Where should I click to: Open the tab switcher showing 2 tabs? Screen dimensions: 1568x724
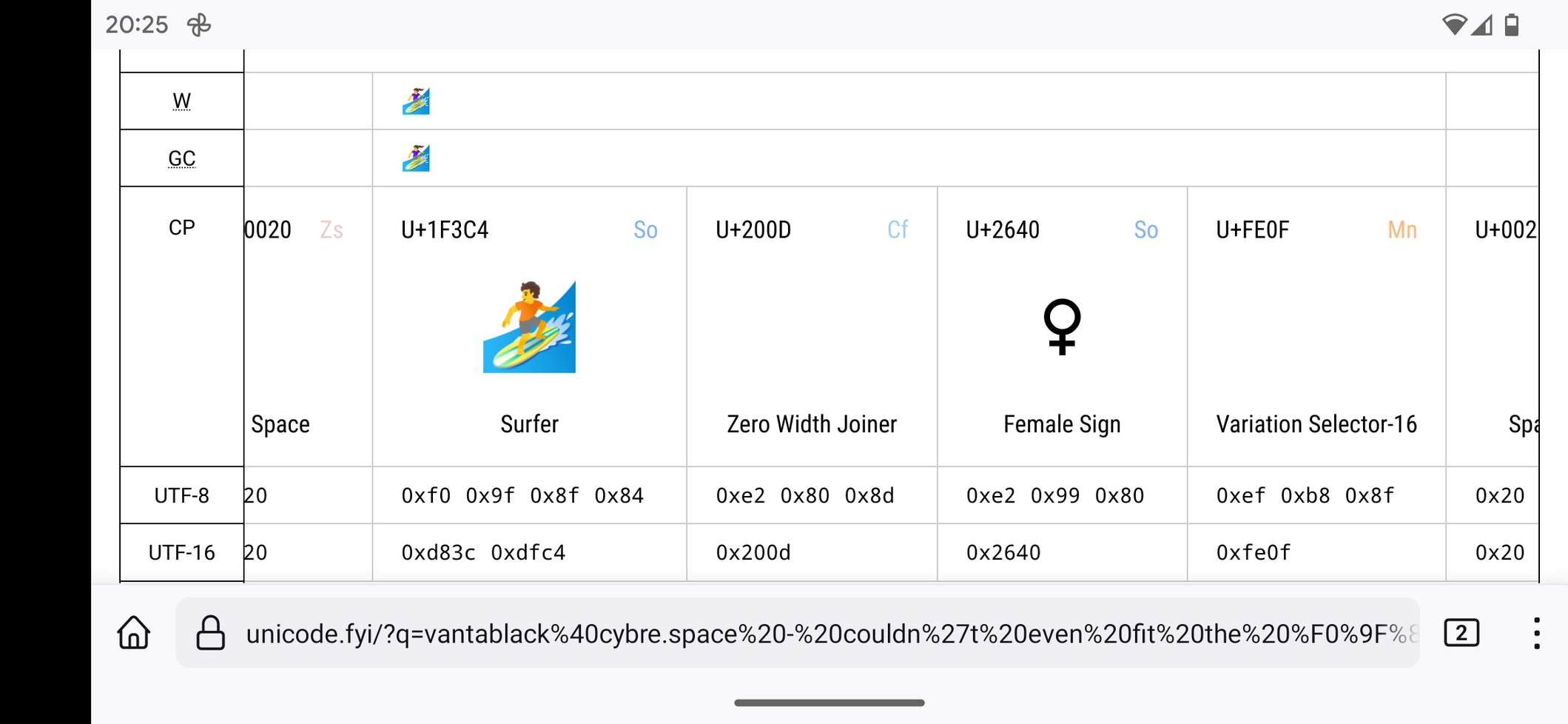tap(1461, 633)
